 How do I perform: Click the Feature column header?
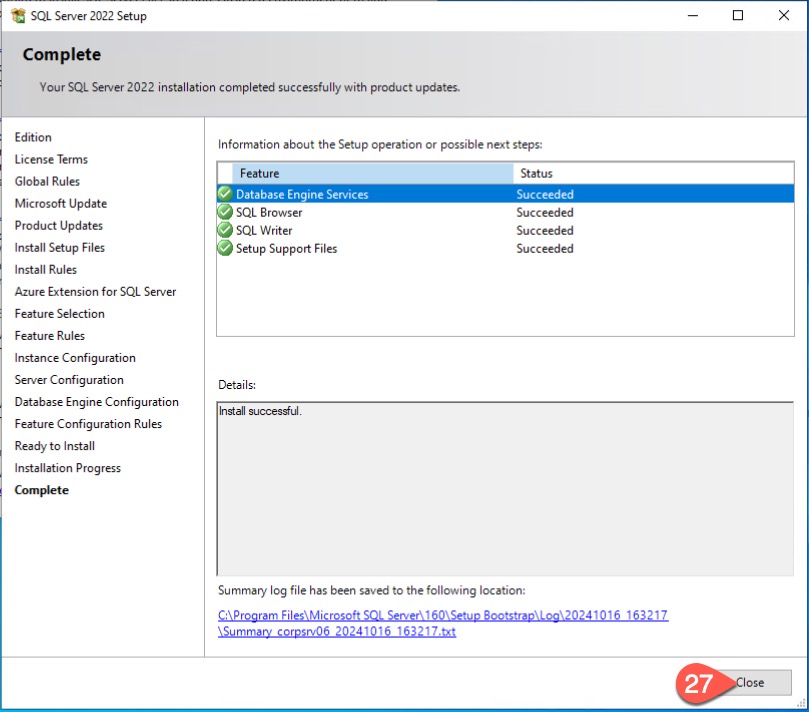point(372,173)
